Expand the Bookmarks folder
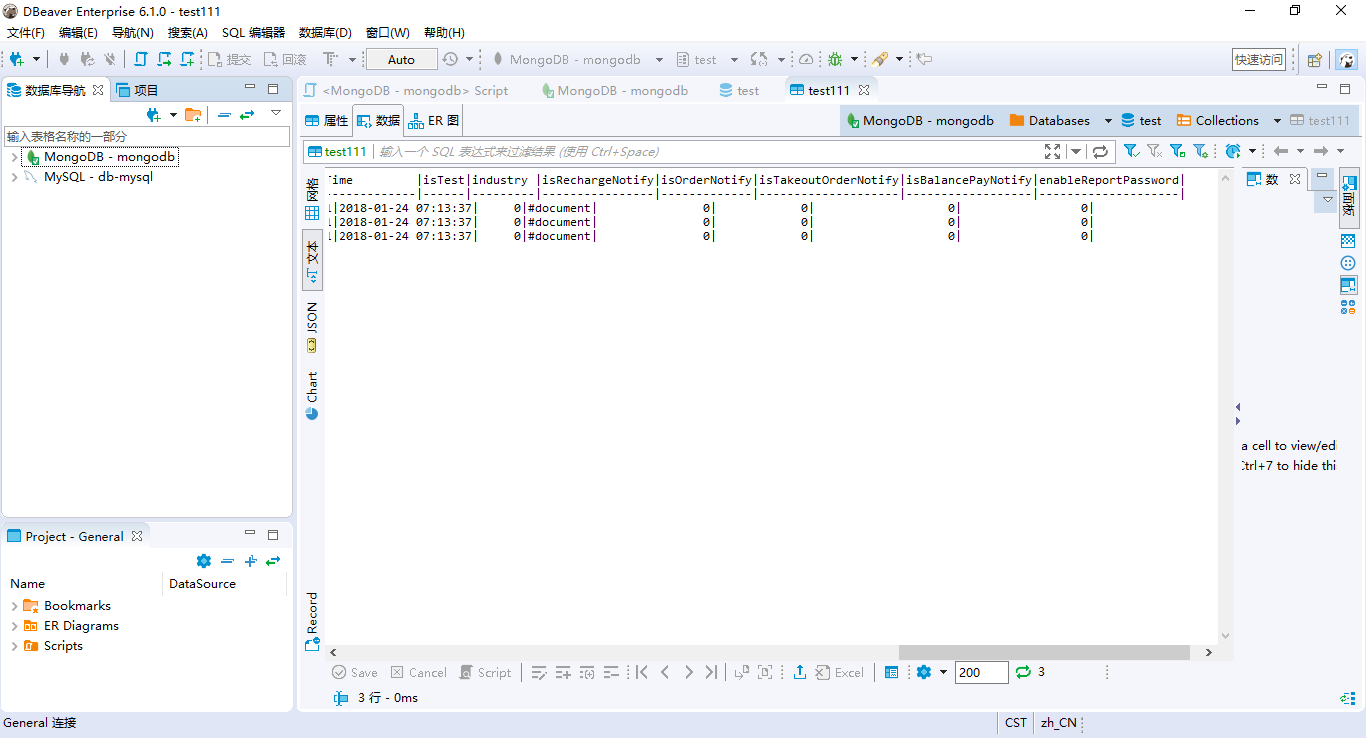This screenshot has width=1366, height=738. (x=14, y=606)
